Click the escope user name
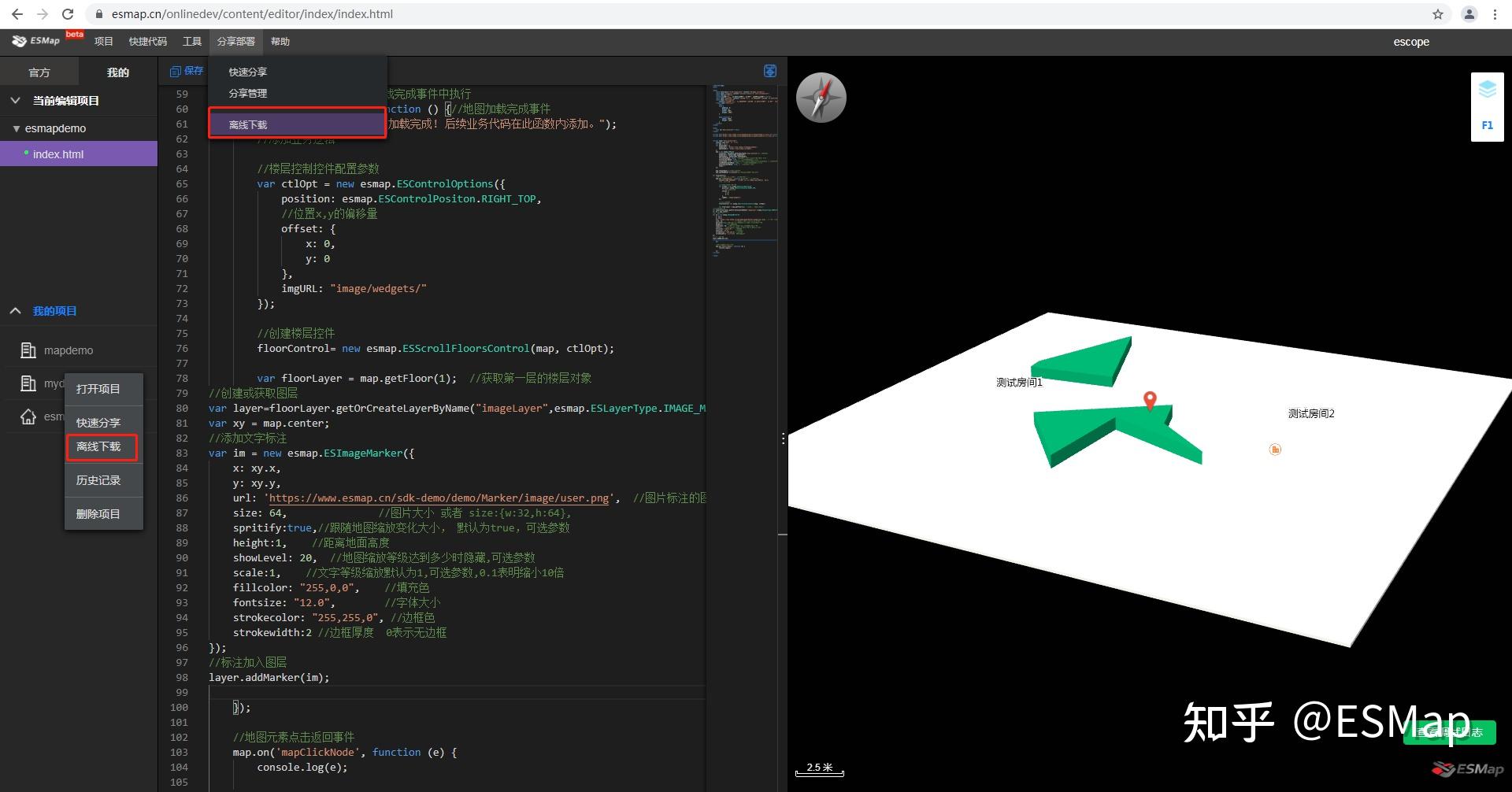This screenshot has width=1512, height=792. pyautogui.click(x=1410, y=42)
